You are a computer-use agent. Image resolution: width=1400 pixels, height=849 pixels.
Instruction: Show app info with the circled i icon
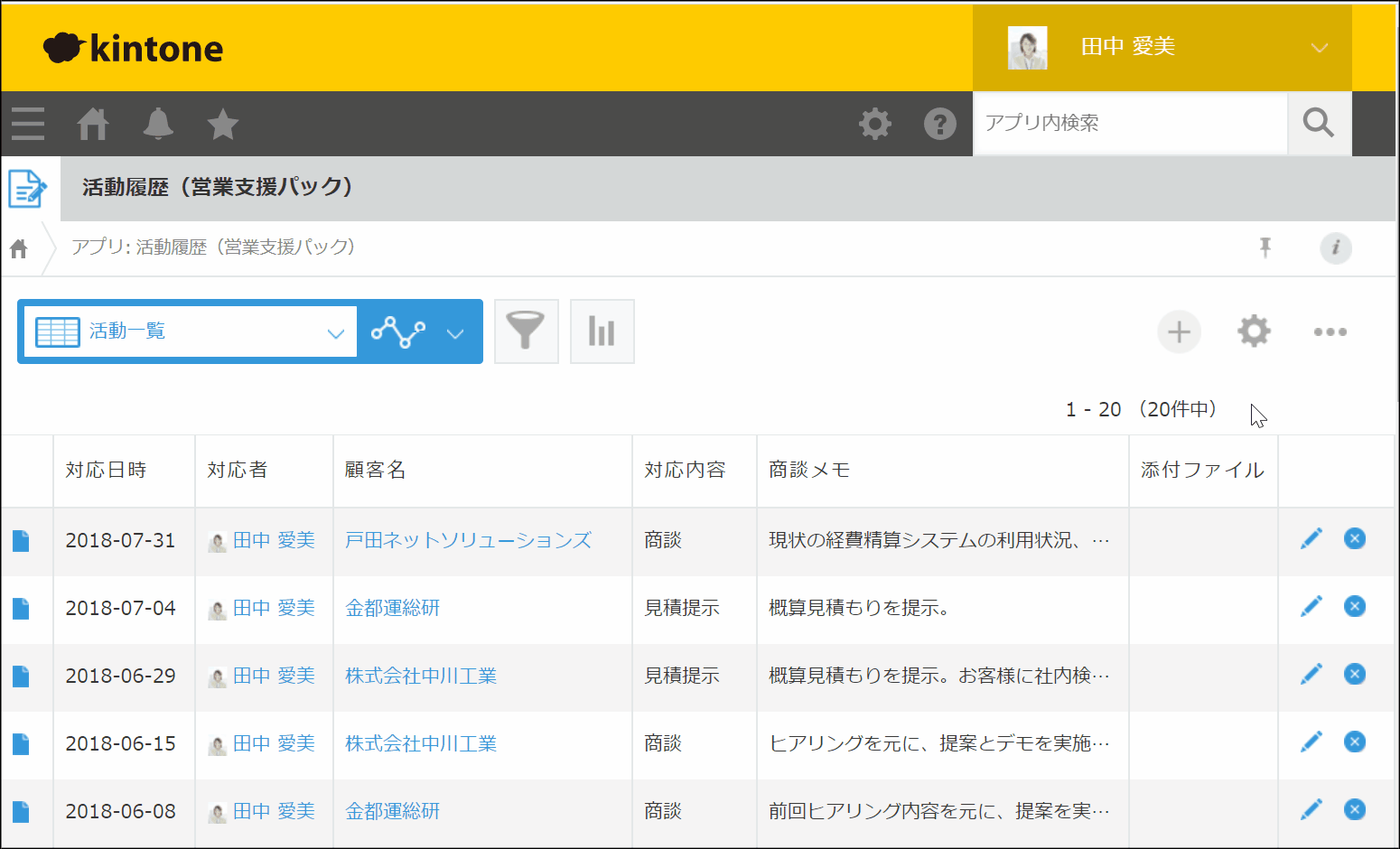pyautogui.click(x=1336, y=247)
